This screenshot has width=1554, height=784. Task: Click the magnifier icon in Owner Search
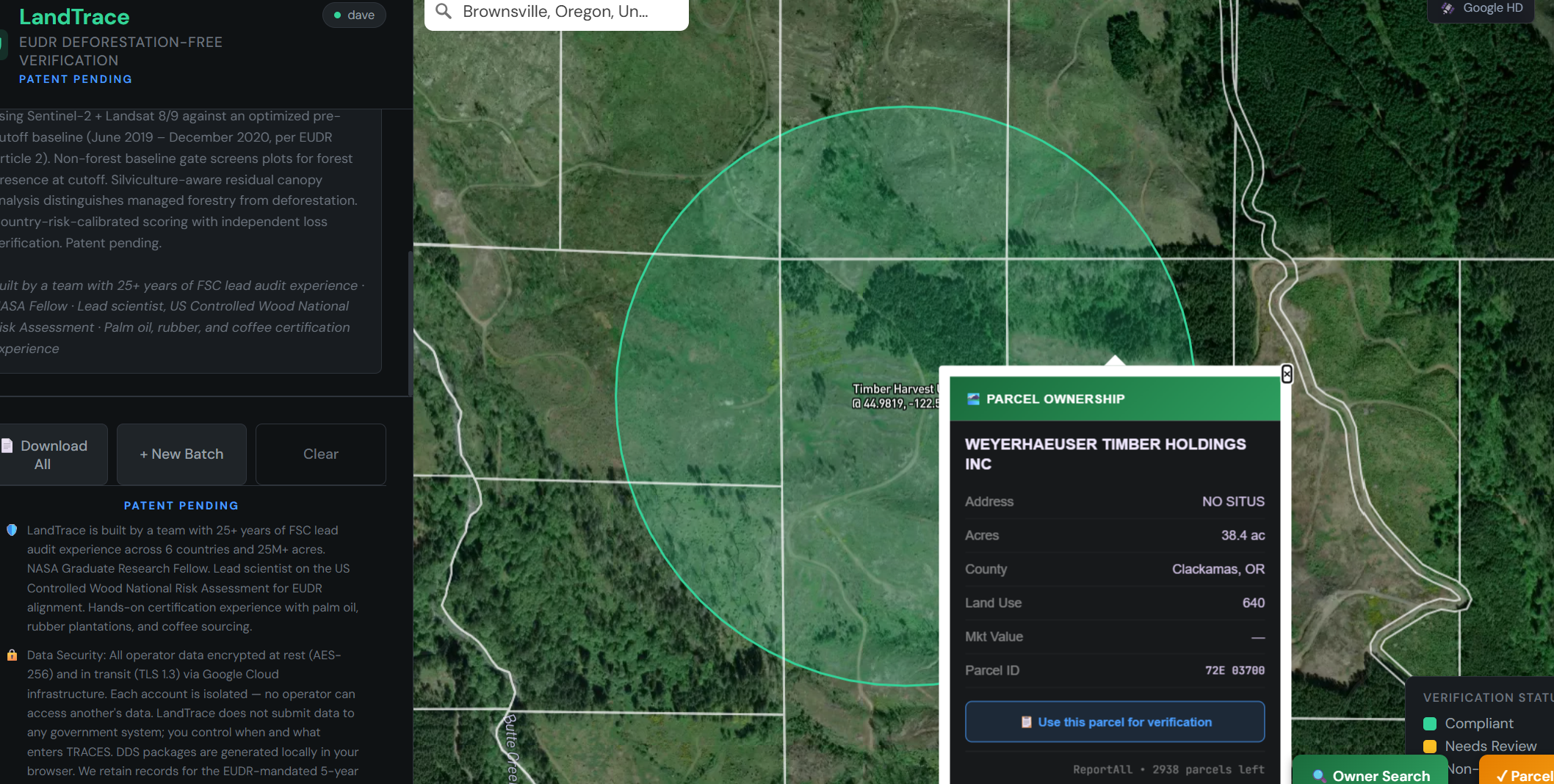click(x=1319, y=776)
